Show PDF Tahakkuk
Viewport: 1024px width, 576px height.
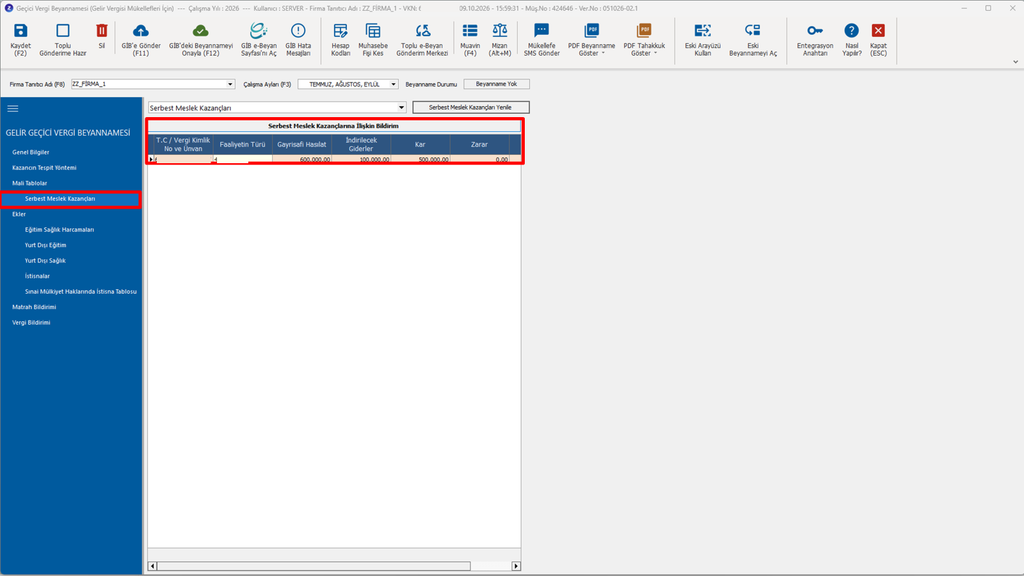pos(644,39)
